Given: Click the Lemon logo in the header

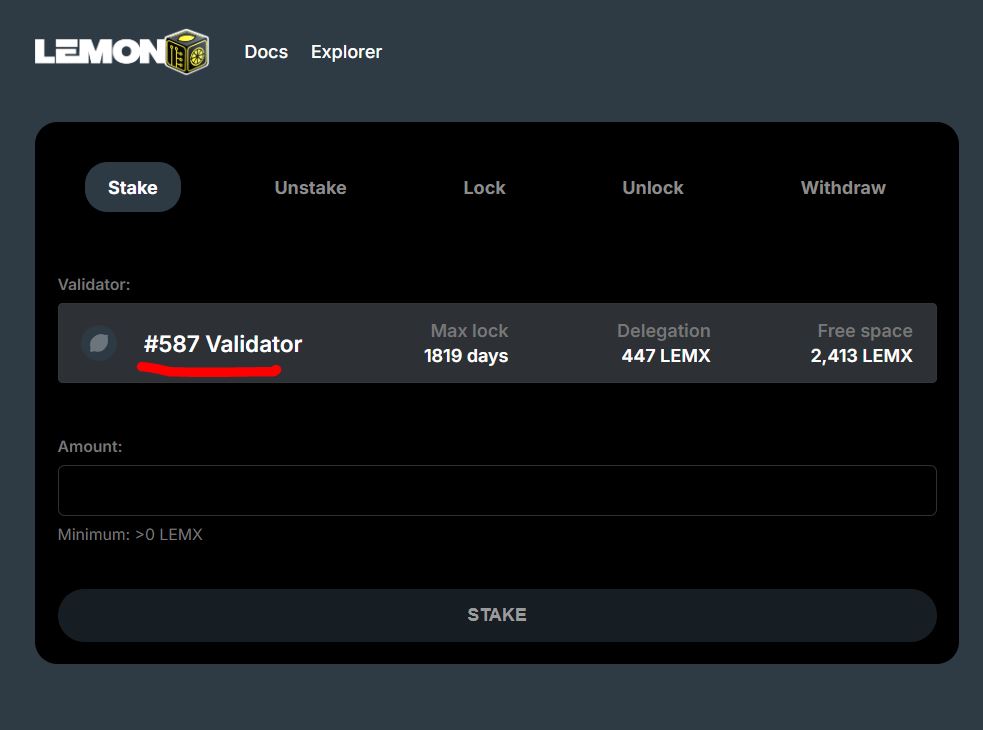Looking at the screenshot, I should pyautogui.click(x=122, y=51).
